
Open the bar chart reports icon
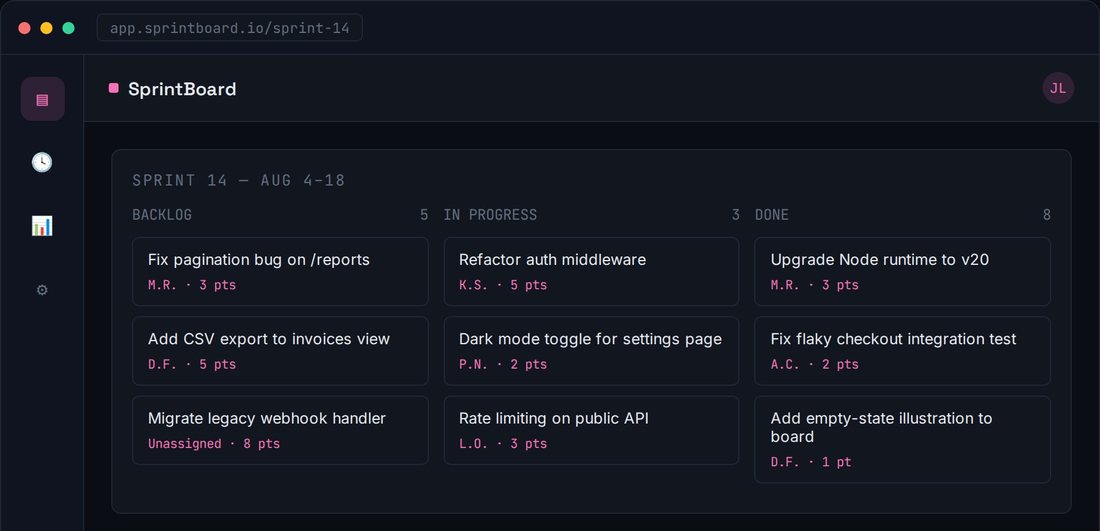pyautogui.click(x=42, y=226)
